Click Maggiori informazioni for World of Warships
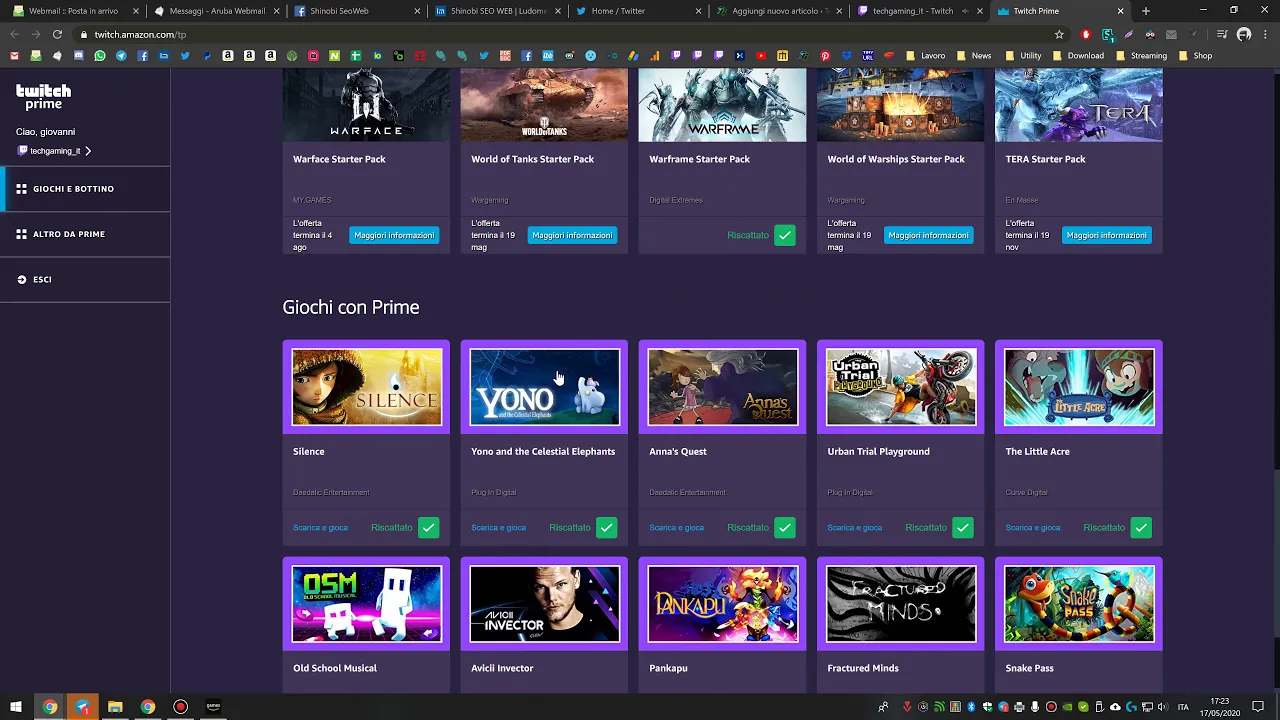 (x=928, y=235)
